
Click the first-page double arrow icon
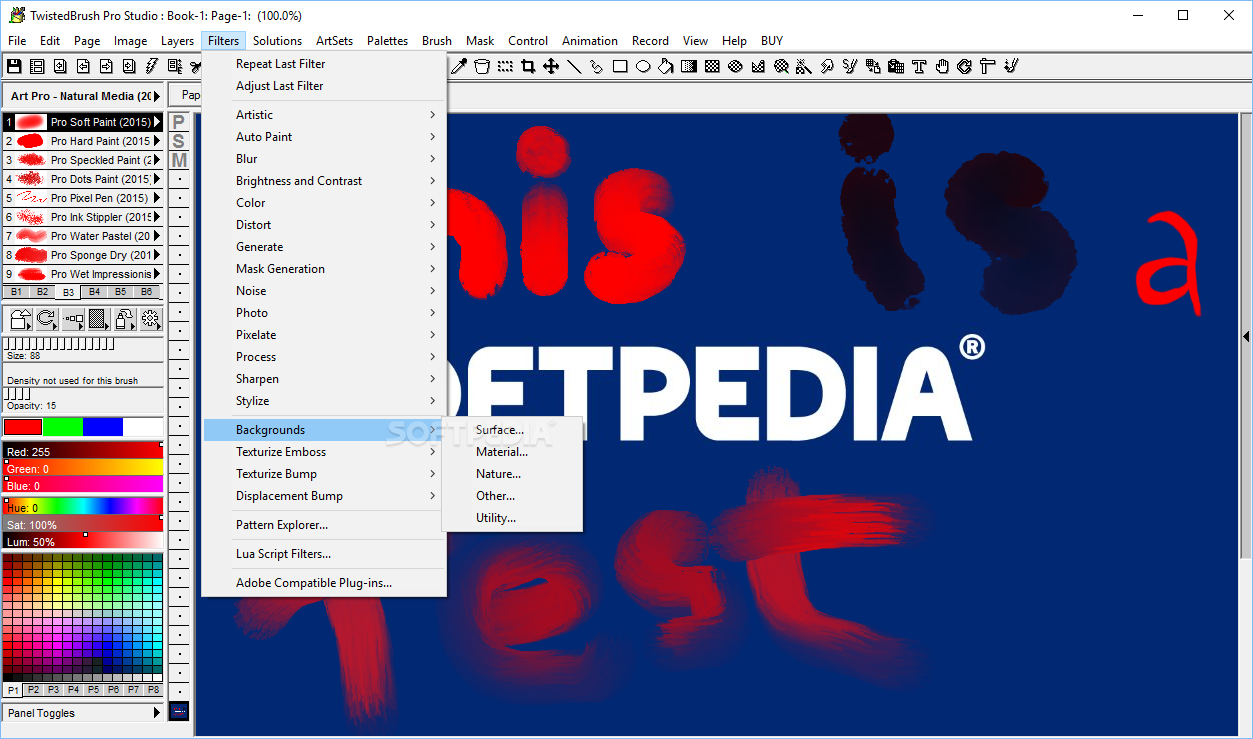click(60, 66)
